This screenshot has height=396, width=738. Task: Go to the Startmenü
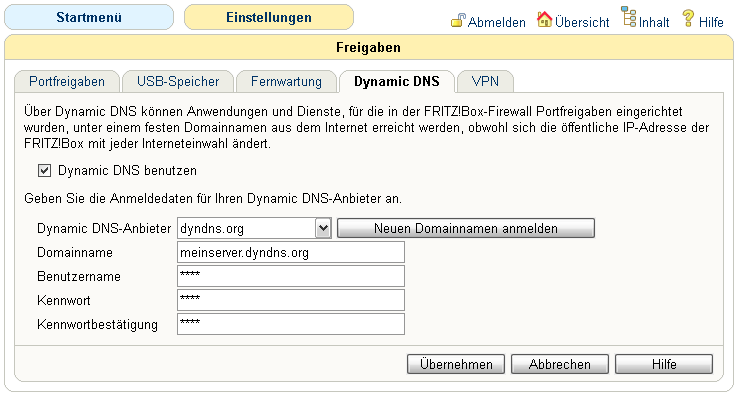[x=89, y=17]
